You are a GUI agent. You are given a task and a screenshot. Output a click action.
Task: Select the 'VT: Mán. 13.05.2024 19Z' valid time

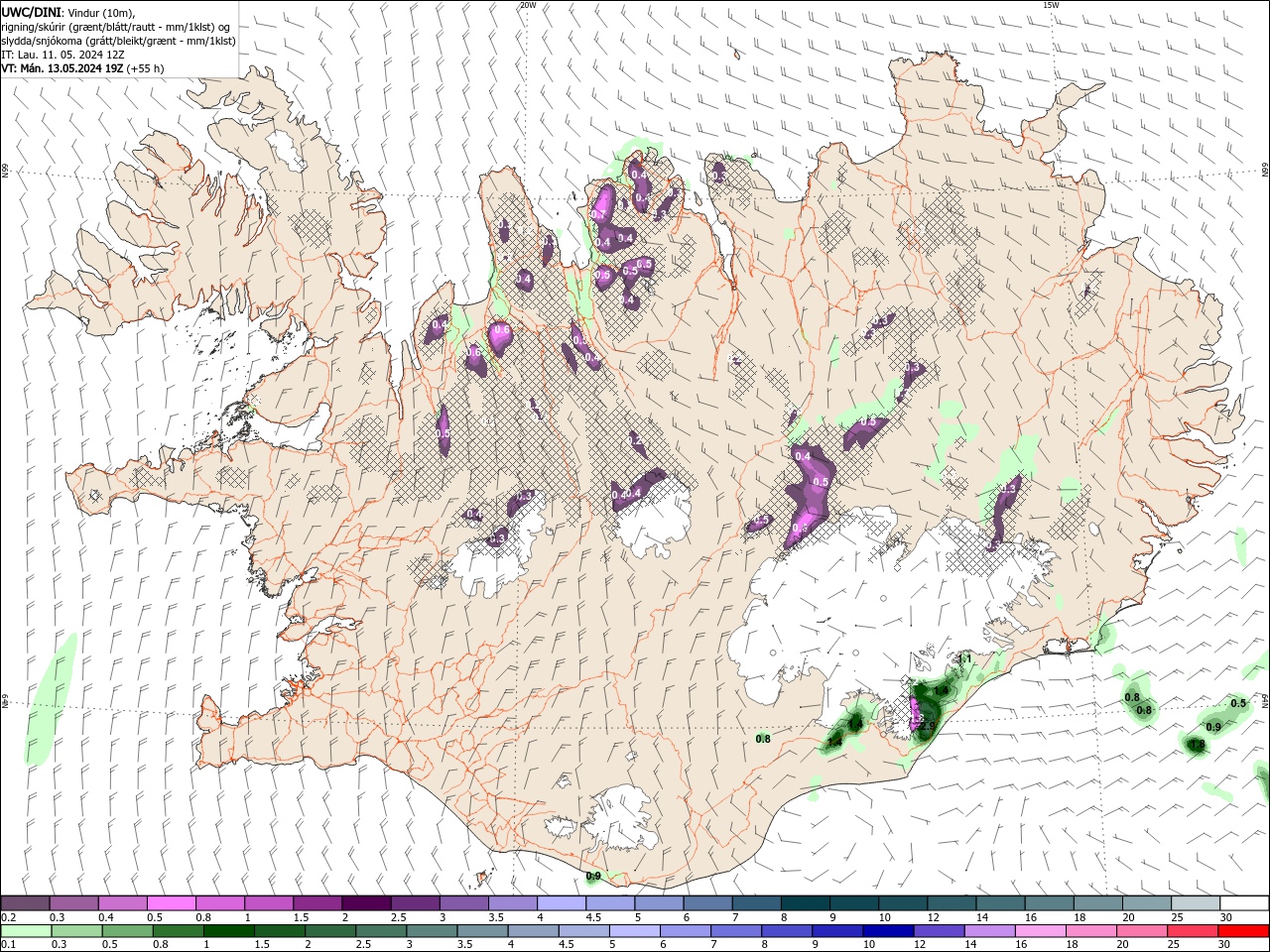(x=63, y=68)
